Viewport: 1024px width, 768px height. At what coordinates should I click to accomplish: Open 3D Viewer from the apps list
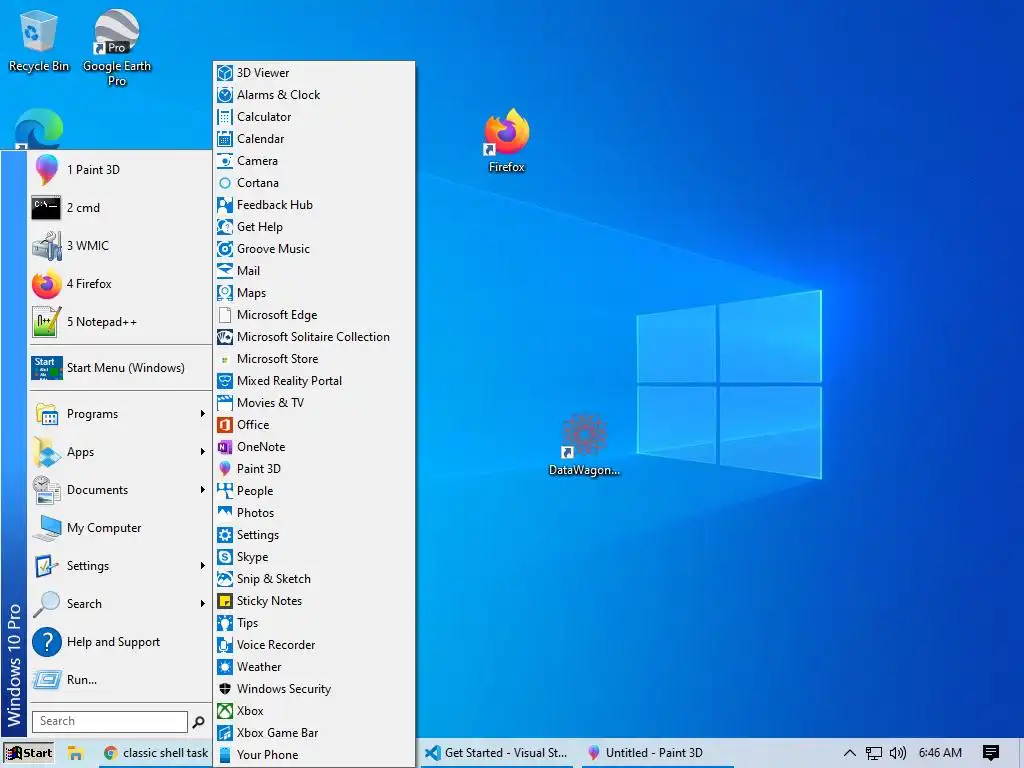coord(314,72)
